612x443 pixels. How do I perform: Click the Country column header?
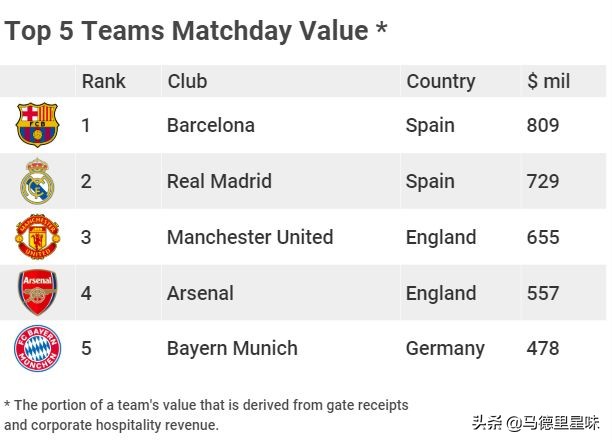pyautogui.click(x=440, y=81)
